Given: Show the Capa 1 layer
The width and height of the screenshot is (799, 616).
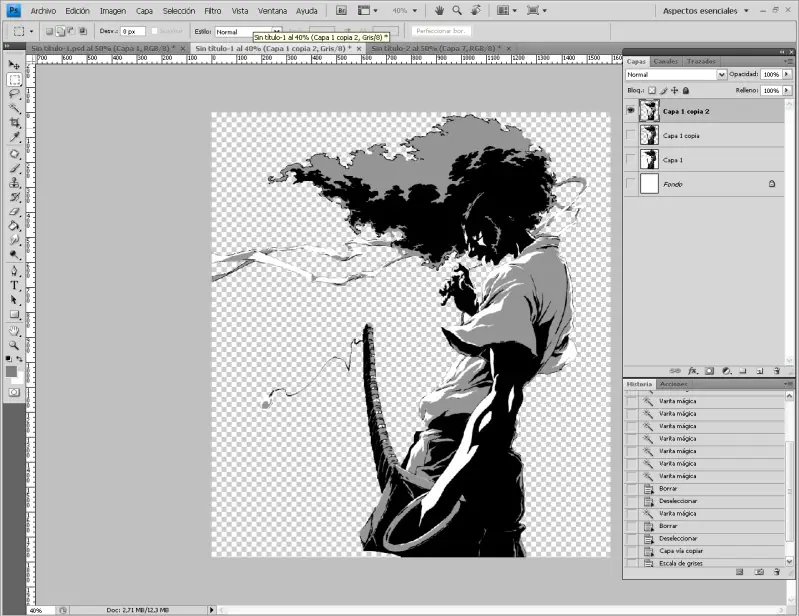Looking at the screenshot, I should click(x=631, y=159).
